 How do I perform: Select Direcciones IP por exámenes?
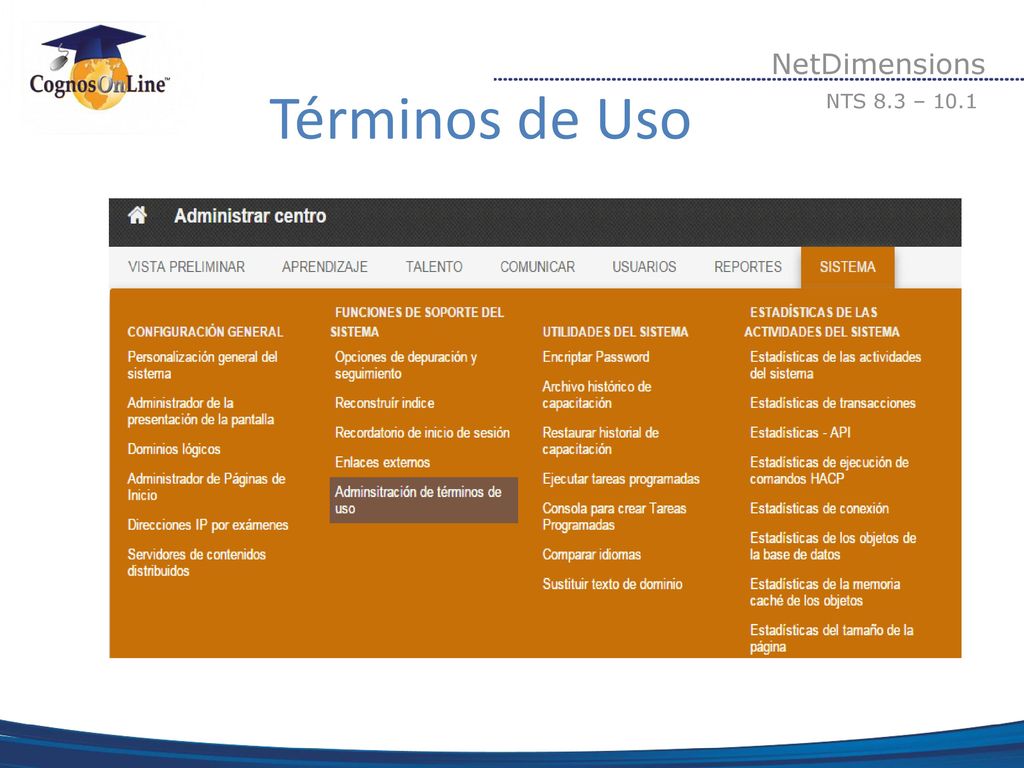(208, 524)
